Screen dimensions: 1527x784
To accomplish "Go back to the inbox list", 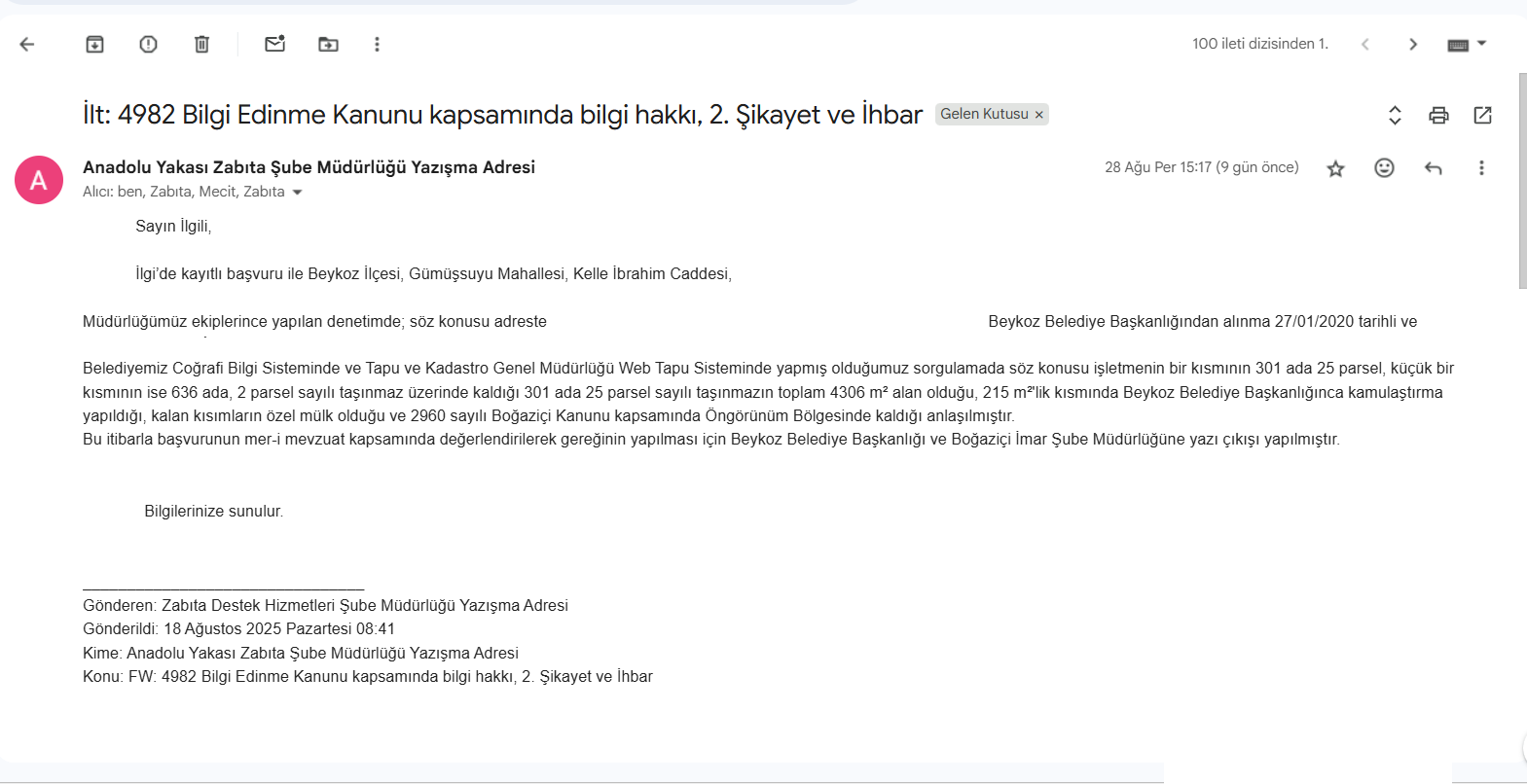I will [27, 44].
